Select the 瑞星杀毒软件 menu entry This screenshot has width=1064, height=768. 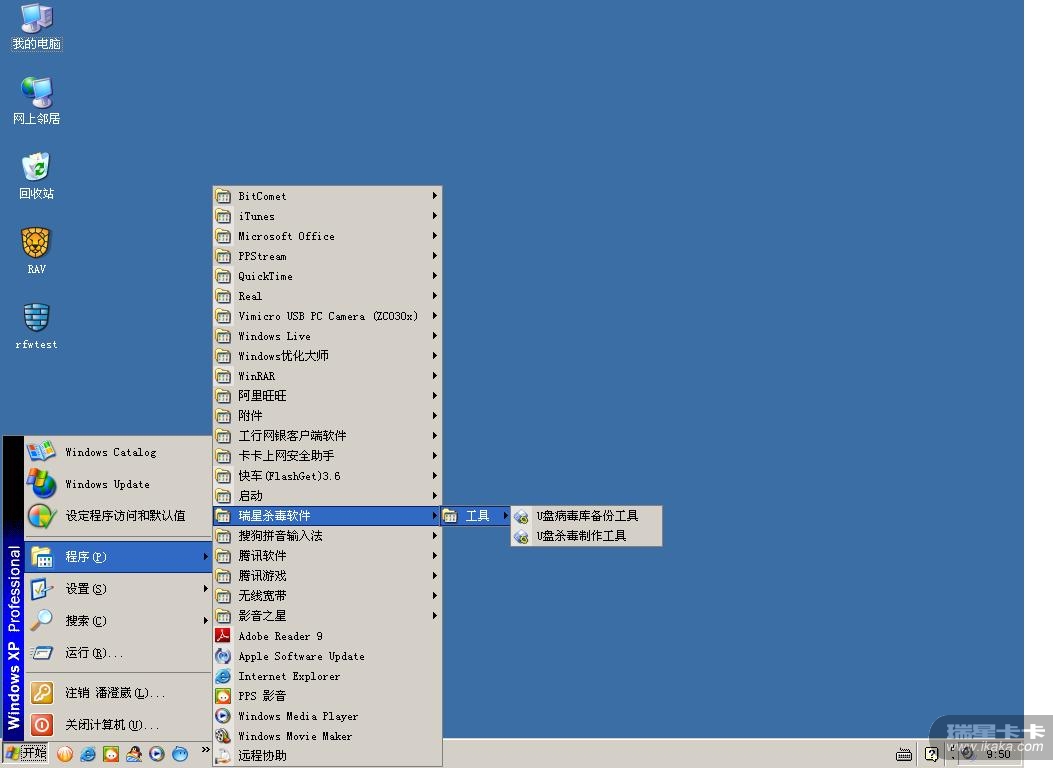pyautogui.click(x=328, y=516)
